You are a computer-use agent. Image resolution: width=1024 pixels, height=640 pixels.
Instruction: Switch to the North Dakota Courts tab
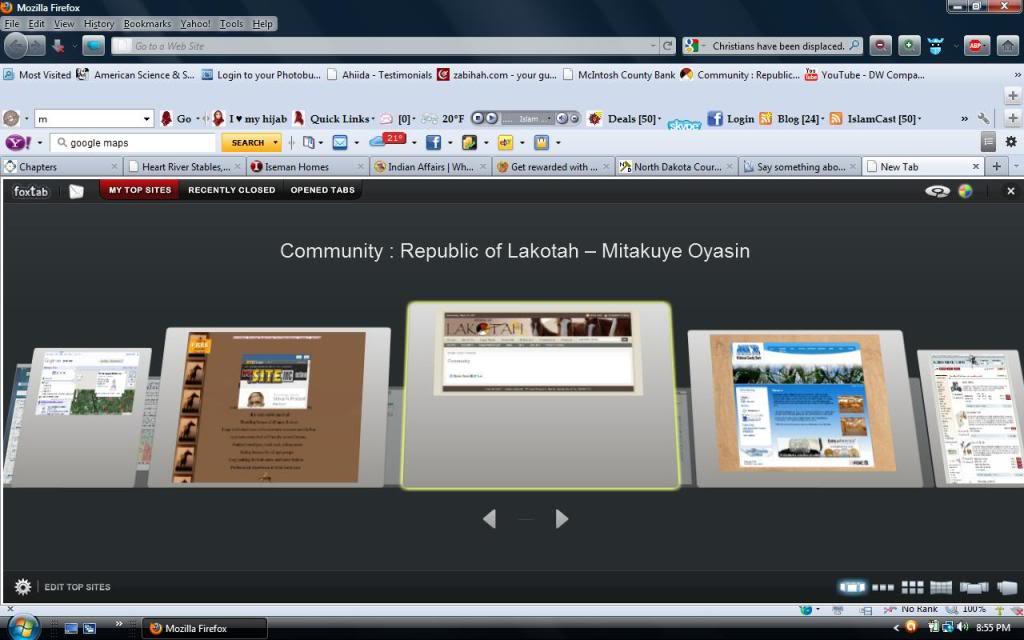coord(677,167)
